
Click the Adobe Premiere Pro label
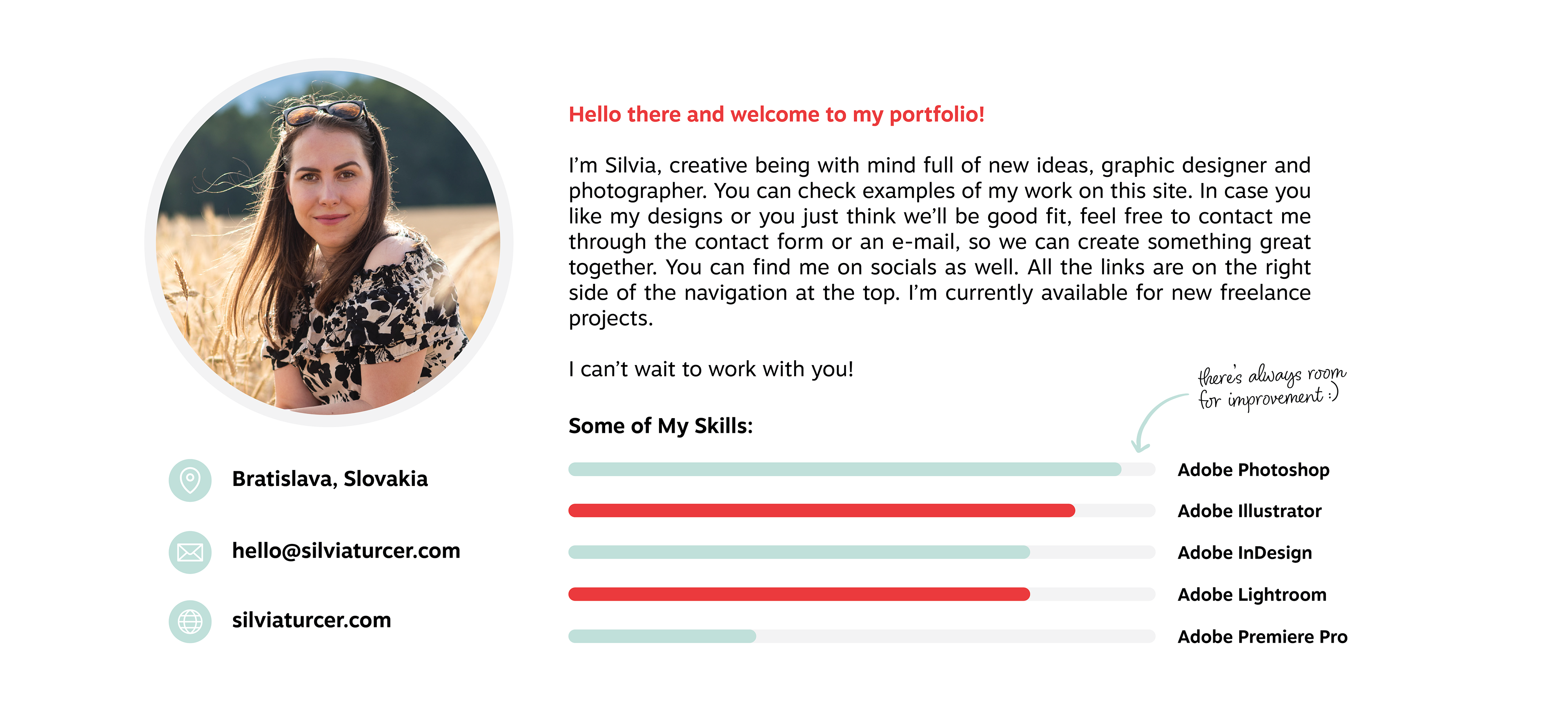pyautogui.click(x=1262, y=637)
